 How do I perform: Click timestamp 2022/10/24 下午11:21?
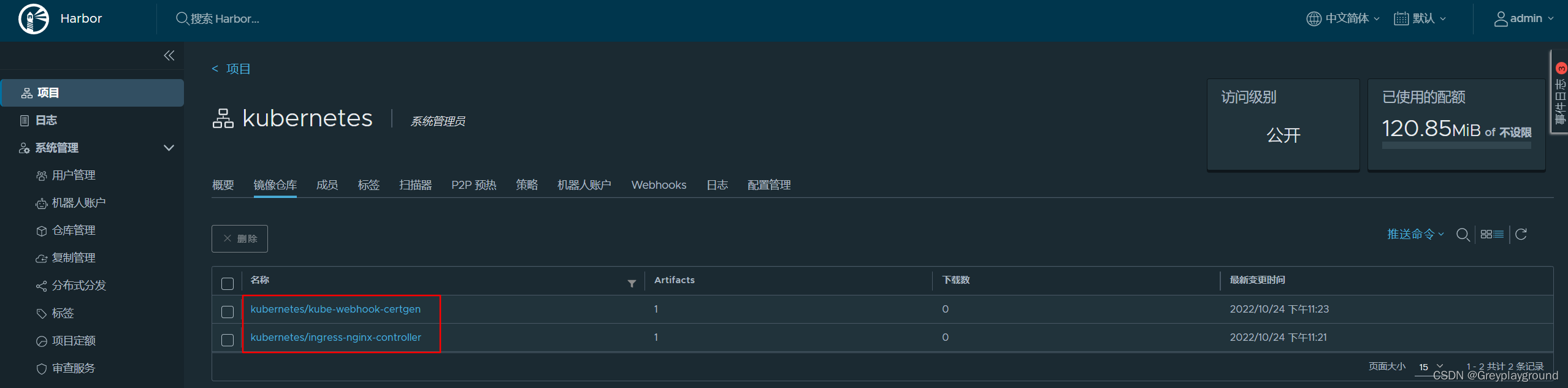click(1279, 337)
